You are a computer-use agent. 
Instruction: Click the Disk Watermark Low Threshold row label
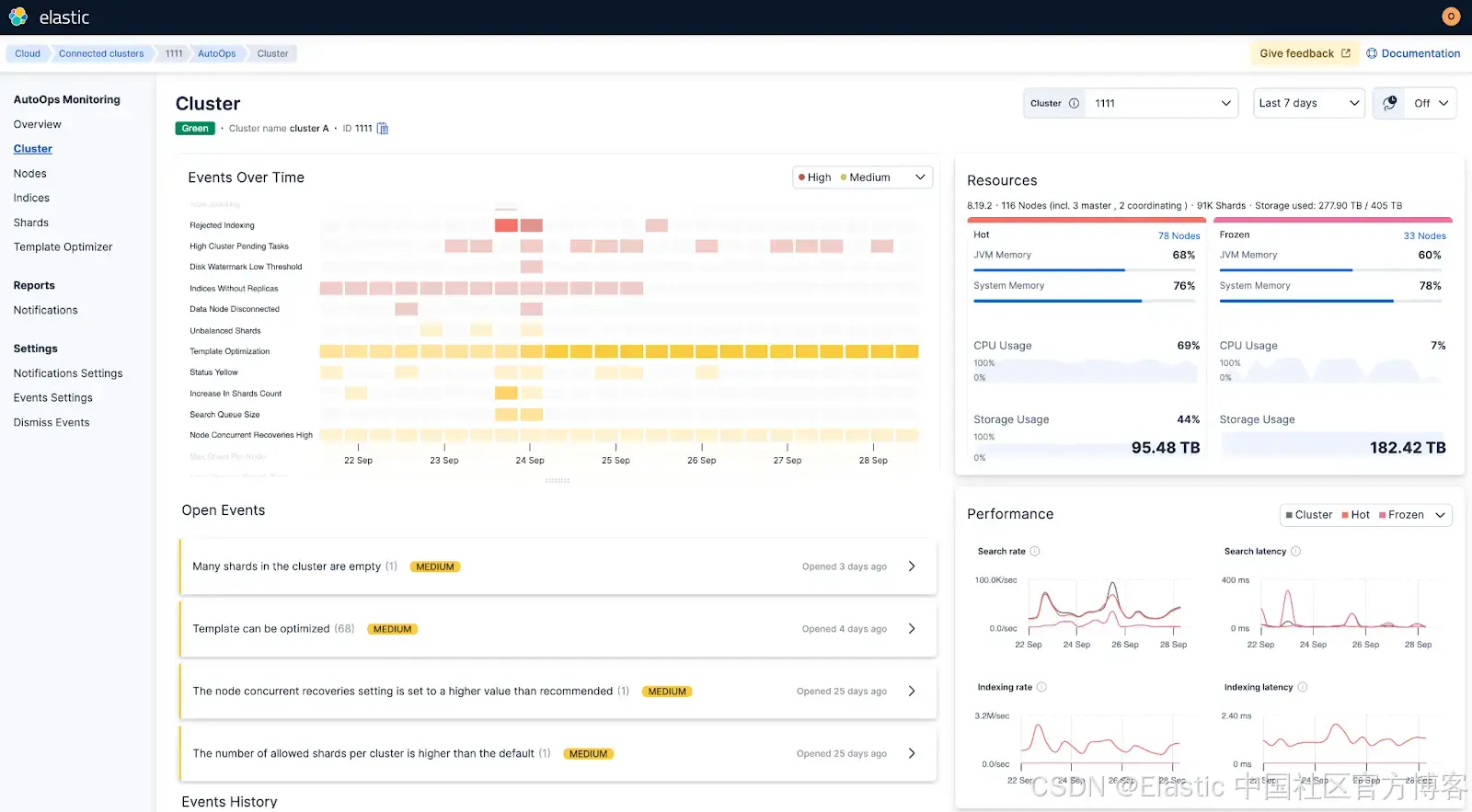pyautogui.click(x=246, y=267)
